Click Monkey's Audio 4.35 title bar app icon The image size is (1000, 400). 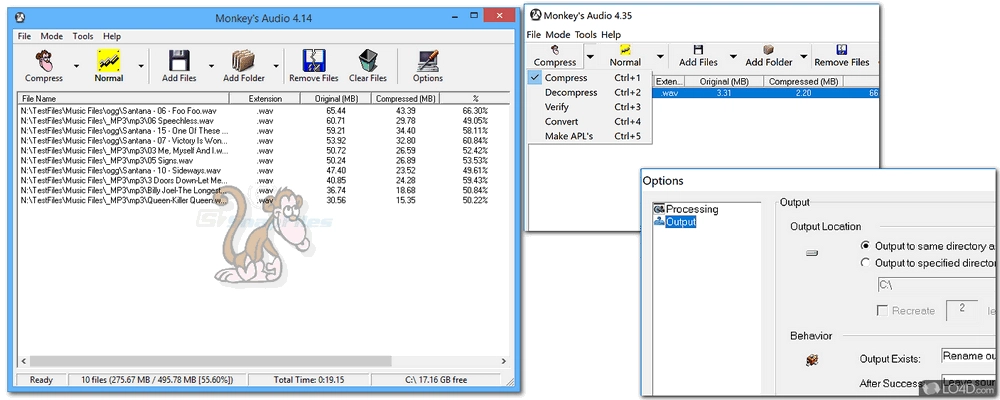click(x=536, y=15)
